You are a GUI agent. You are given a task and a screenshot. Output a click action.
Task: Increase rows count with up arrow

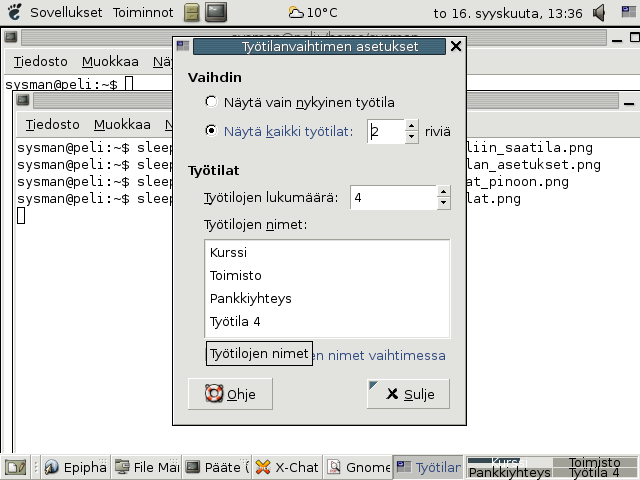pyautogui.click(x=411, y=125)
